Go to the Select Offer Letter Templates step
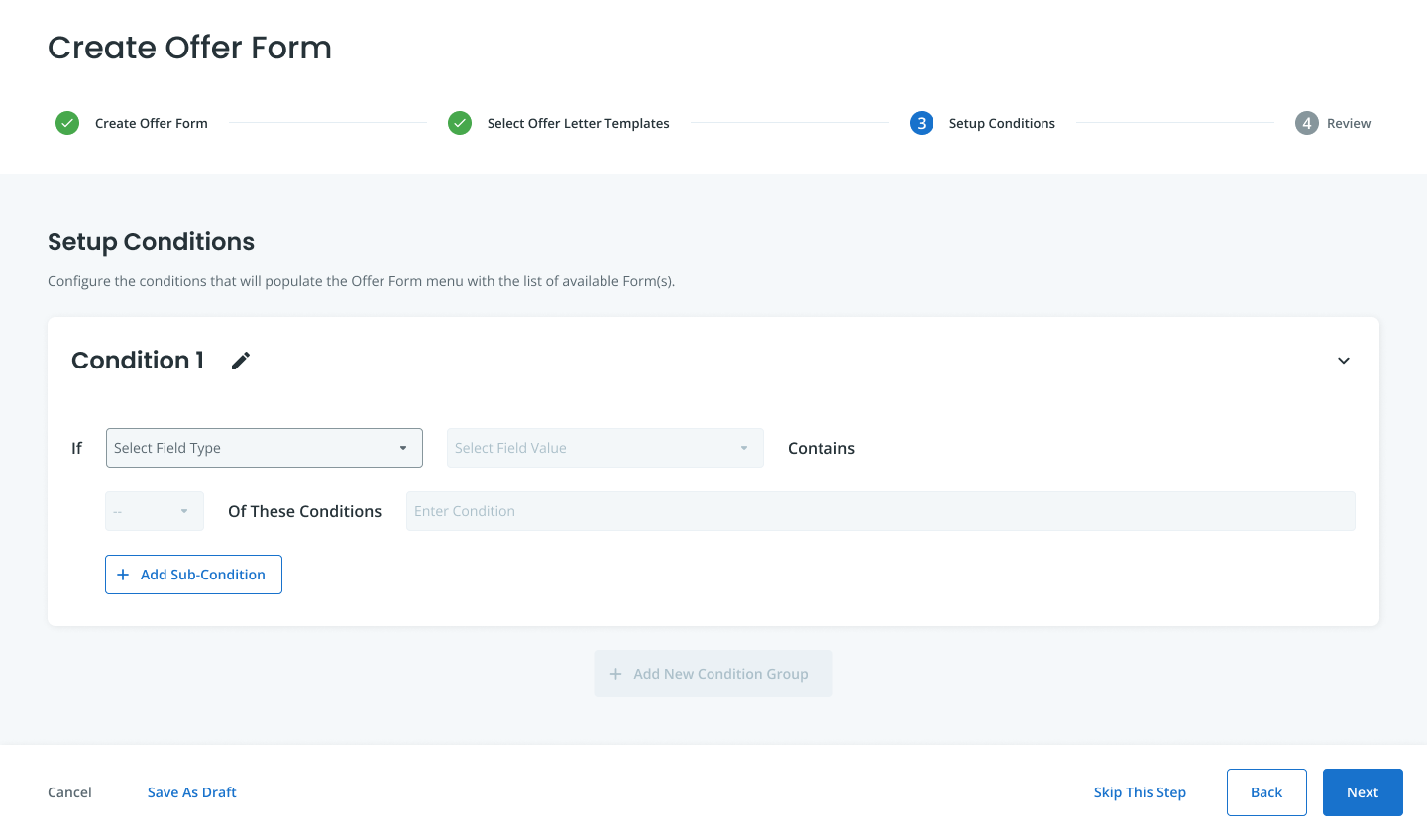 tap(578, 123)
